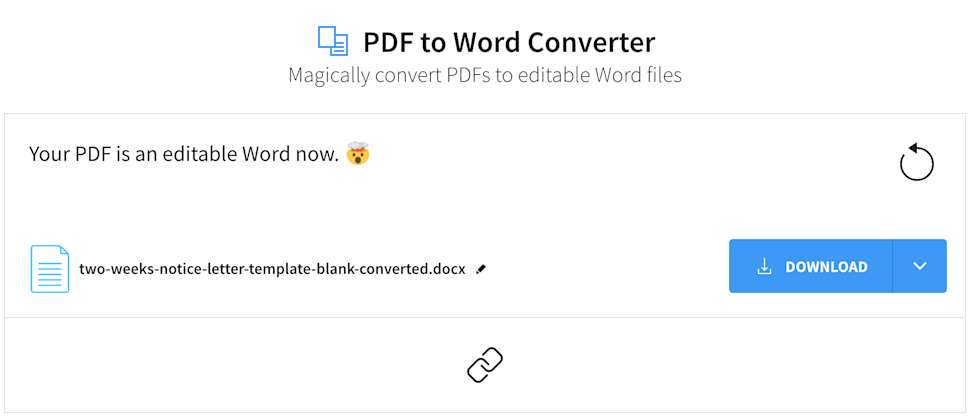This screenshot has width=971, height=419.
Task: Select the two-weeks-notice-letter converted.docx file name
Action: [x=272, y=269]
